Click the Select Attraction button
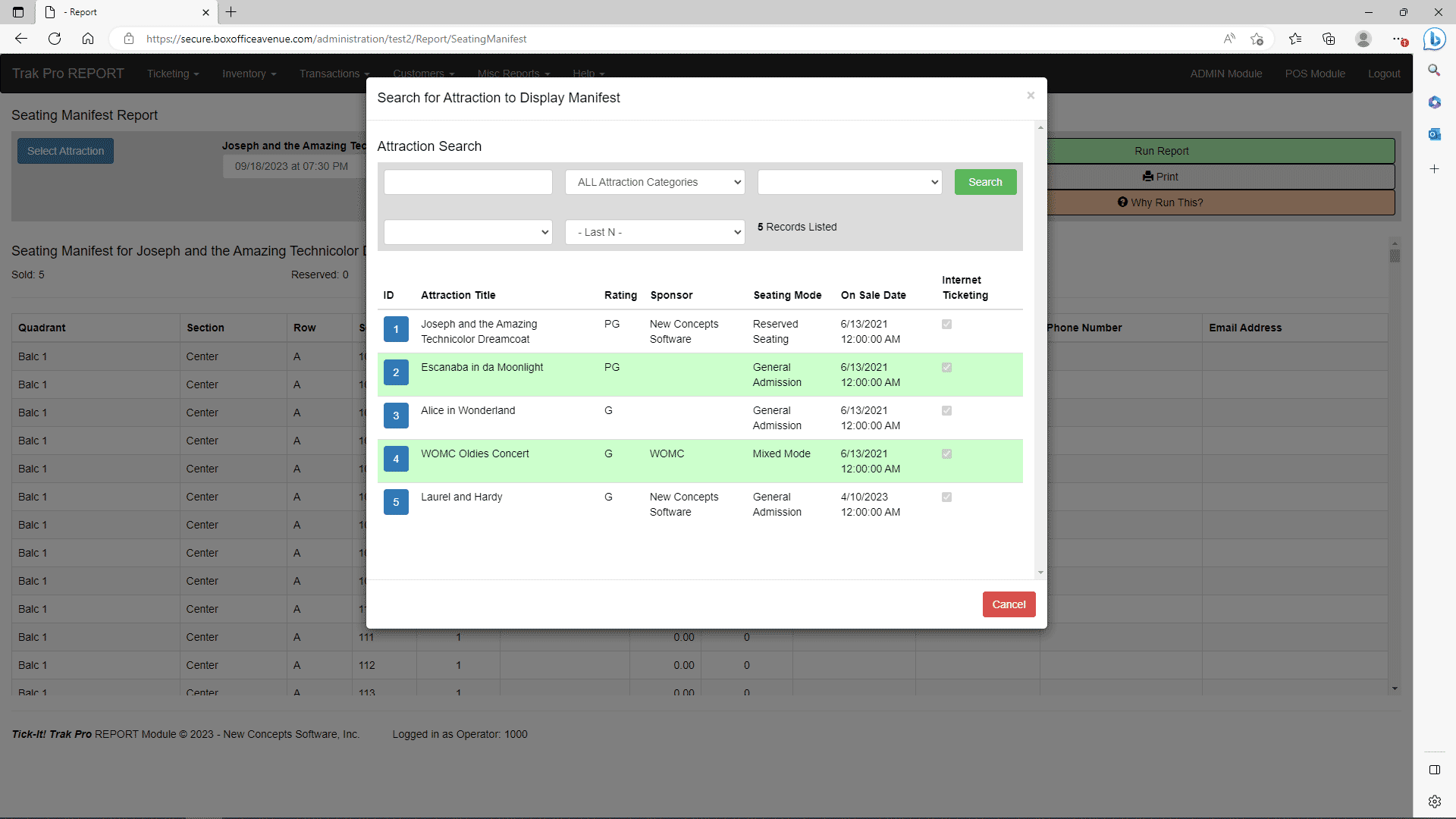This screenshot has height=819, width=1456. (65, 151)
